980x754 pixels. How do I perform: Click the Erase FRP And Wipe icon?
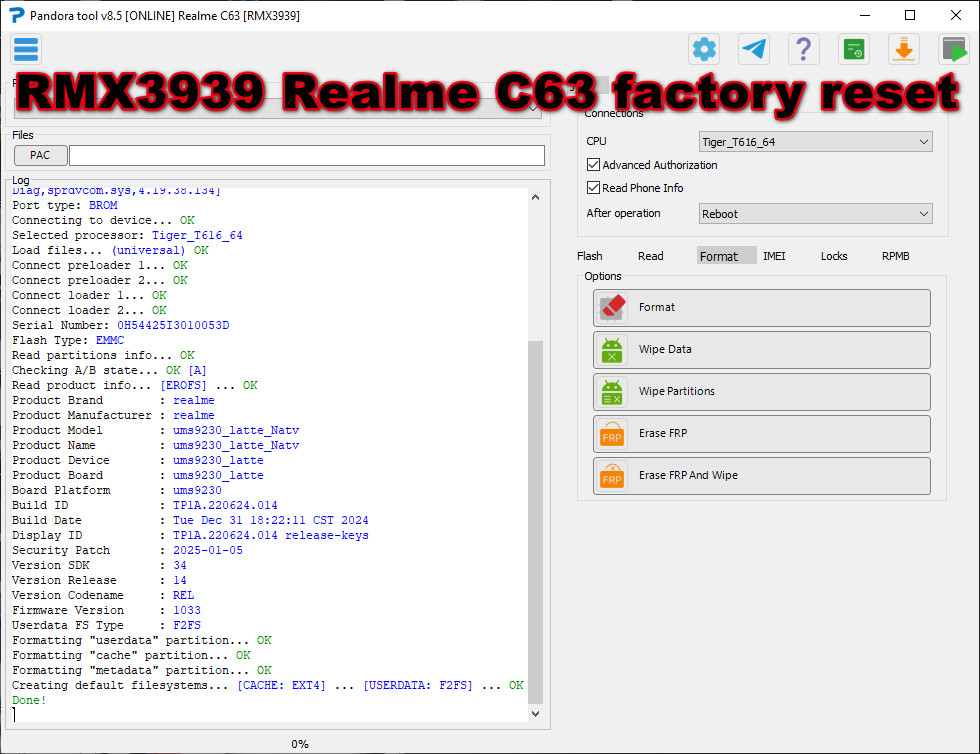click(x=612, y=476)
